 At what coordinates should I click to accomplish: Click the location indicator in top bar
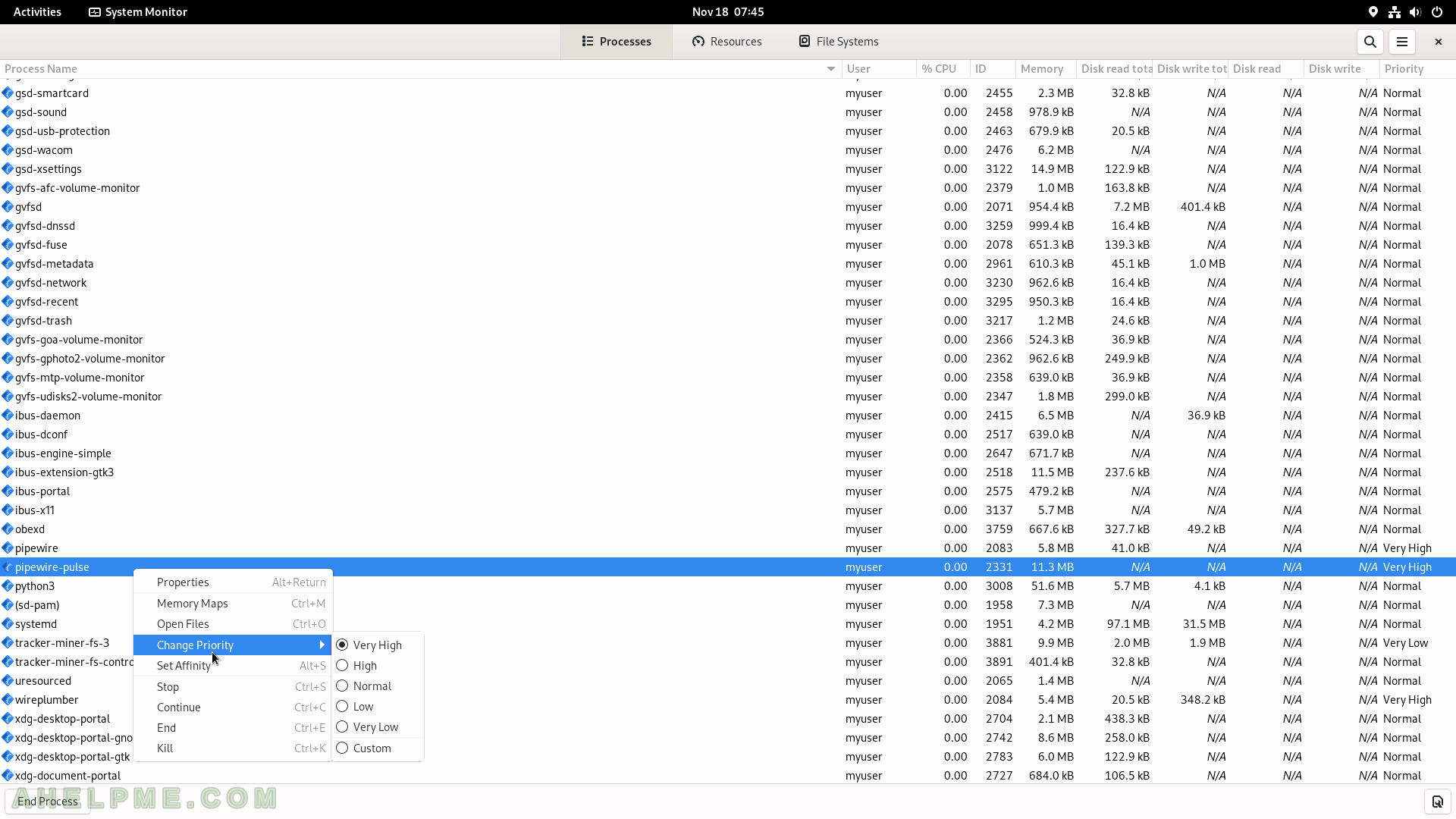pyautogui.click(x=1373, y=12)
